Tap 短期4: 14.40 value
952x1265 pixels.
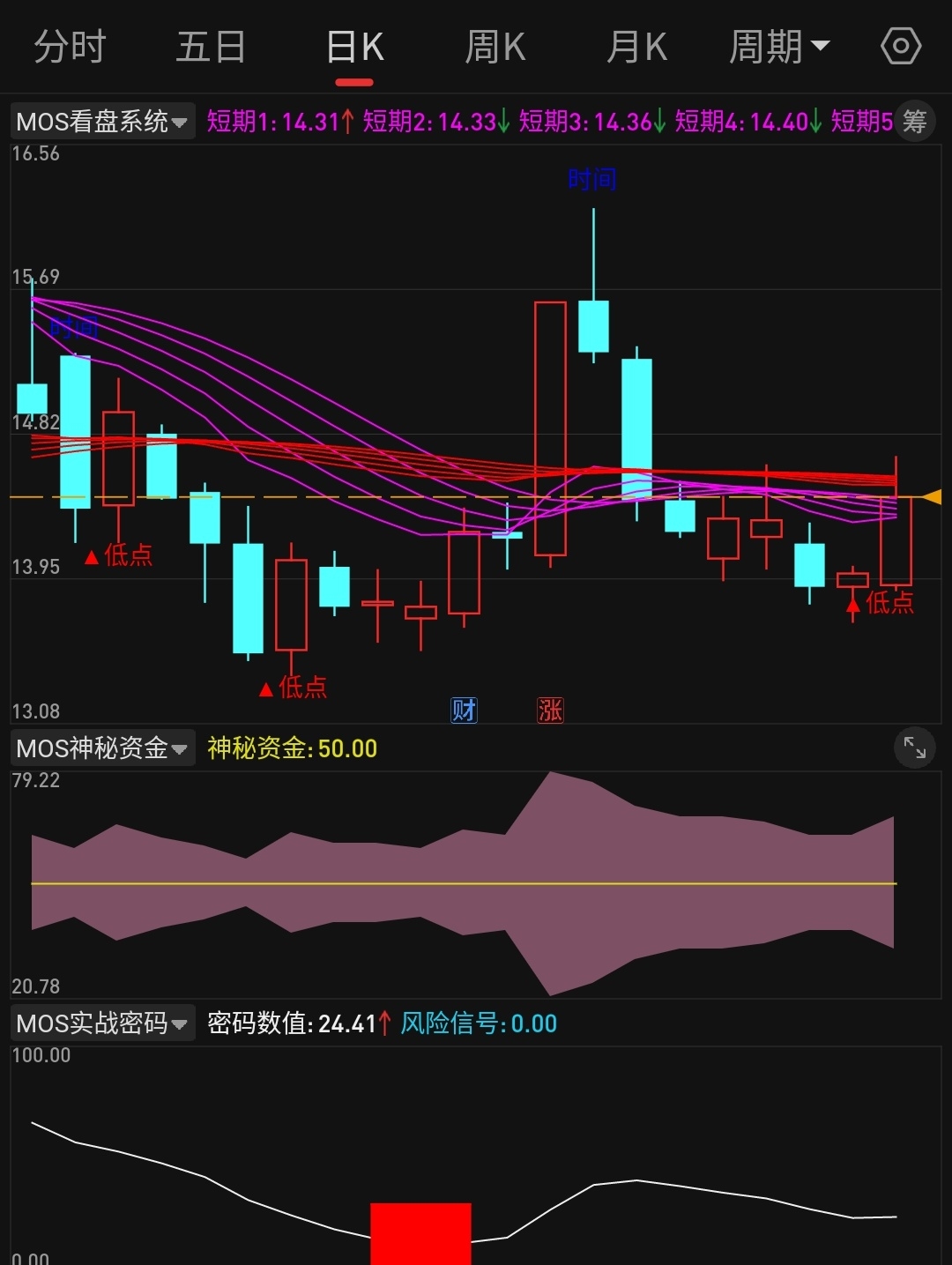pyautogui.click(x=748, y=121)
